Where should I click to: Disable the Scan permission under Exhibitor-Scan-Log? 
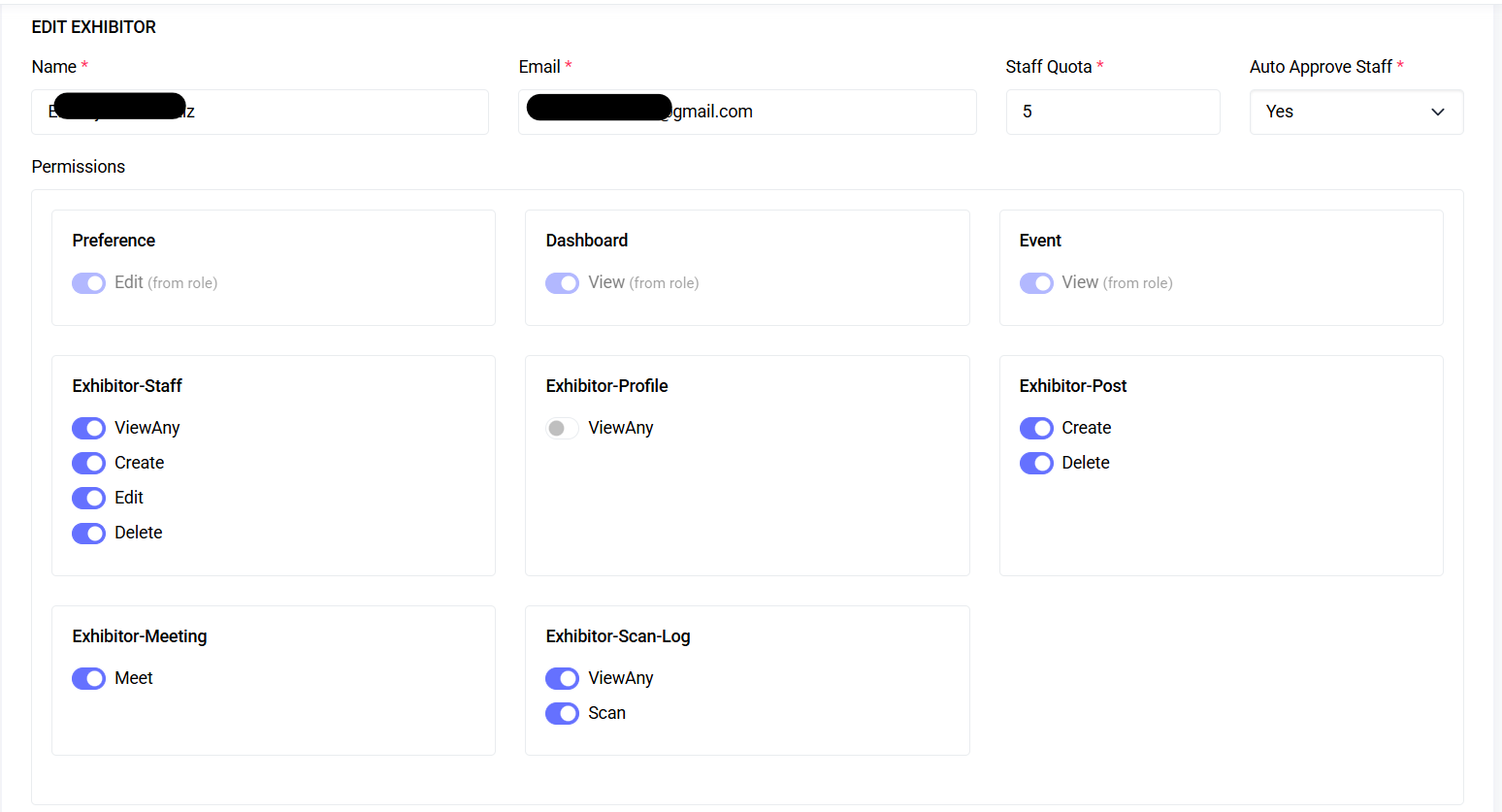point(562,713)
